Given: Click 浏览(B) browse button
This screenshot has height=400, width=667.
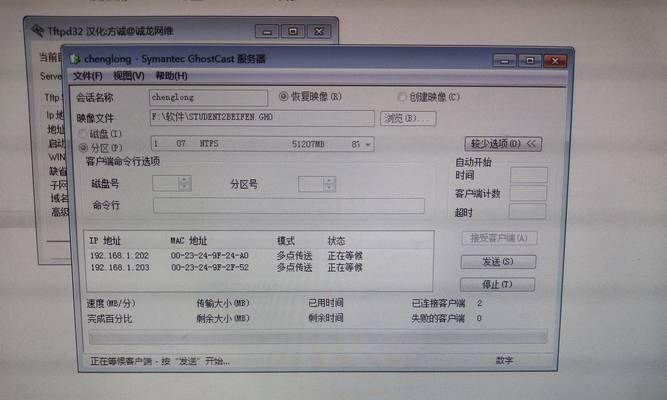Looking at the screenshot, I should click(408, 118).
